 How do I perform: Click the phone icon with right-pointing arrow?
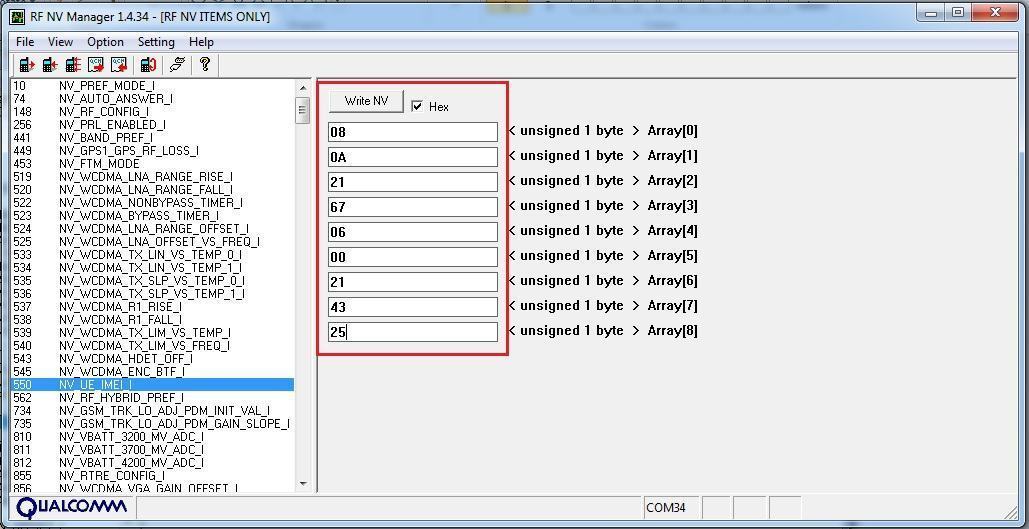tap(27, 65)
